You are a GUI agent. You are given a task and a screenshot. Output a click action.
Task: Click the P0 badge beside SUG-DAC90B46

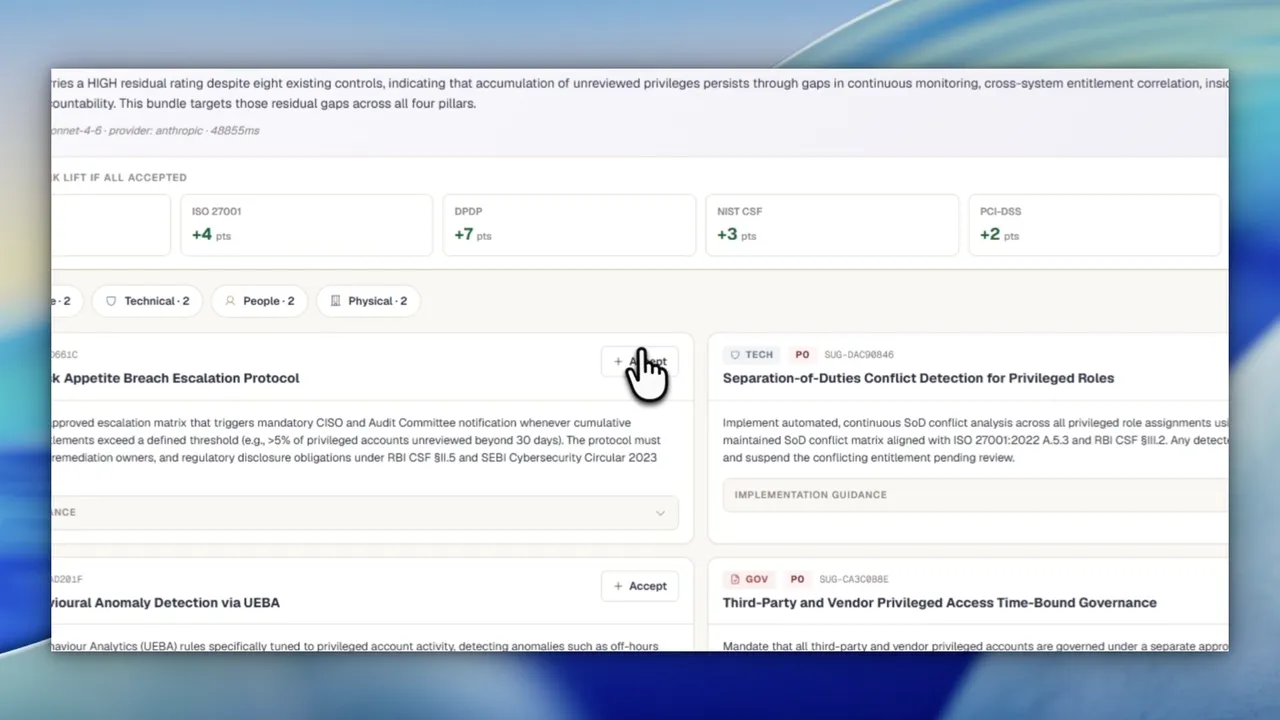(x=802, y=354)
